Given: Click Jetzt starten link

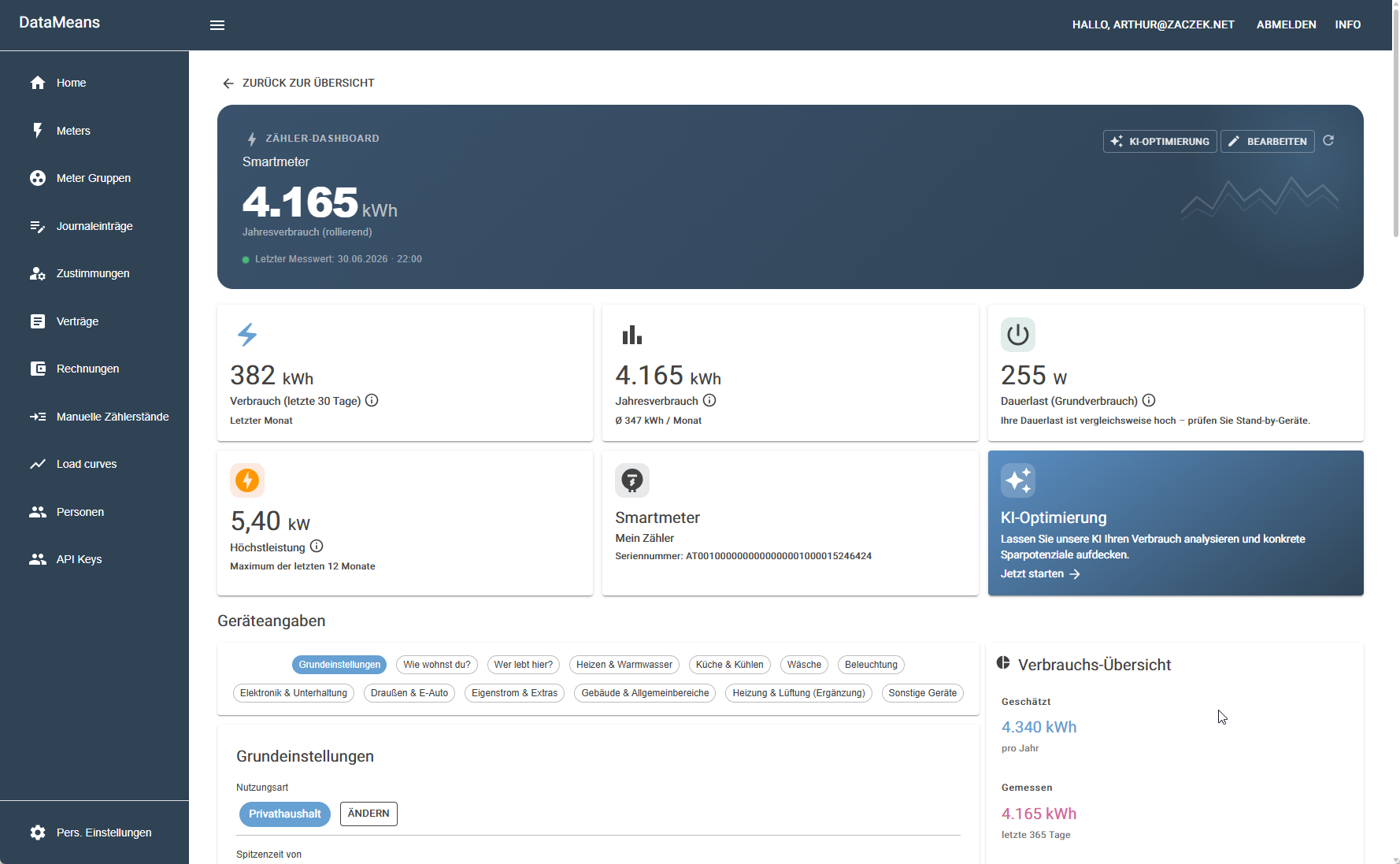Looking at the screenshot, I should [1040, 574].
